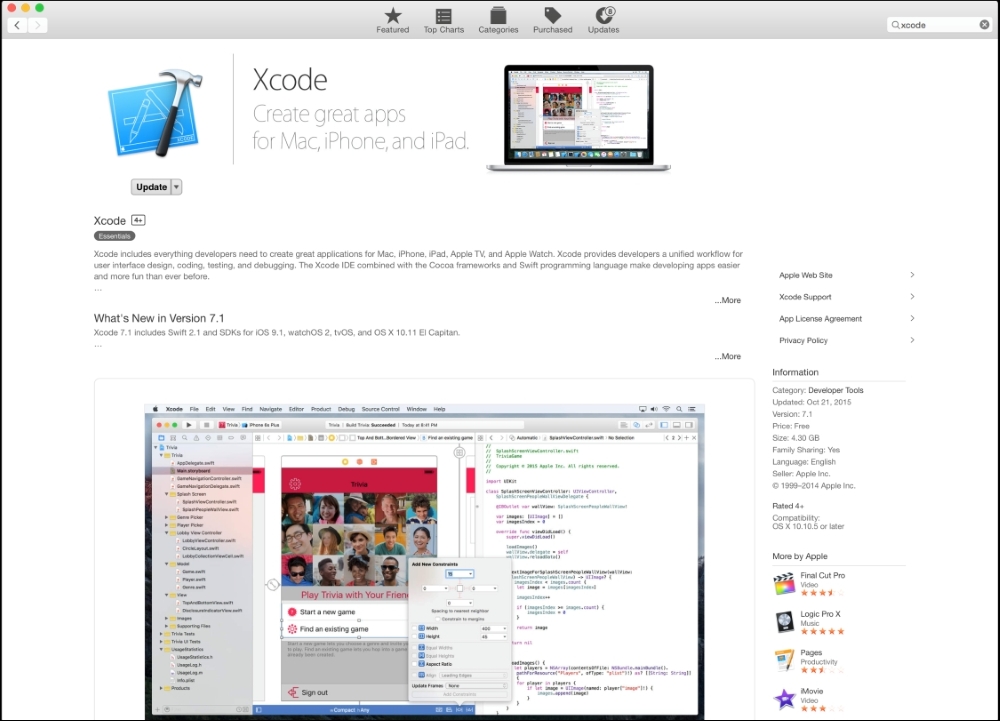Viewport: 1000px width, 721px height.
Task: Click What's New in Version 7.1 heading
Action: tap(159, 318)
